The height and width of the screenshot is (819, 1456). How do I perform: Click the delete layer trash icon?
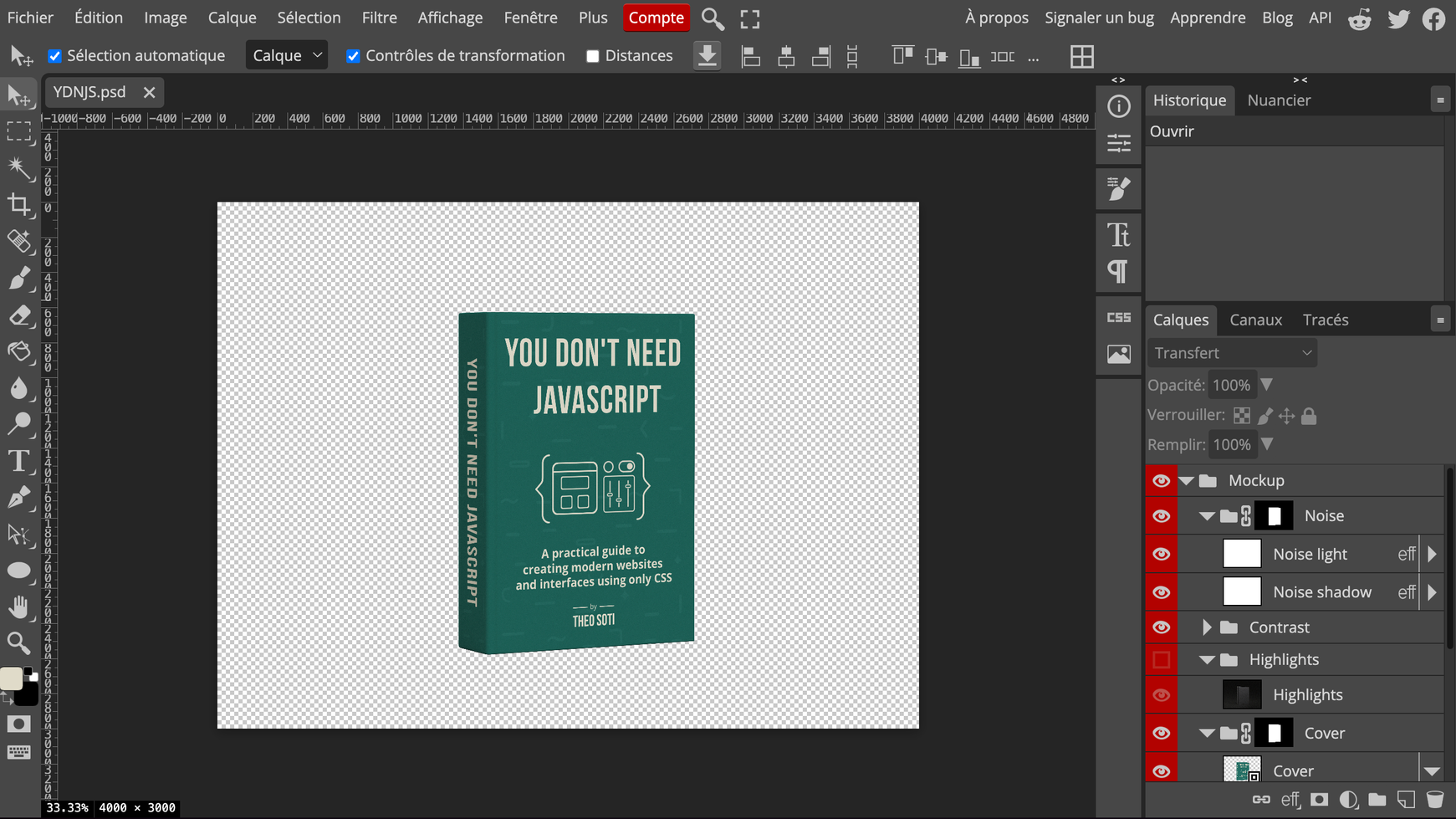(1434, 800)
